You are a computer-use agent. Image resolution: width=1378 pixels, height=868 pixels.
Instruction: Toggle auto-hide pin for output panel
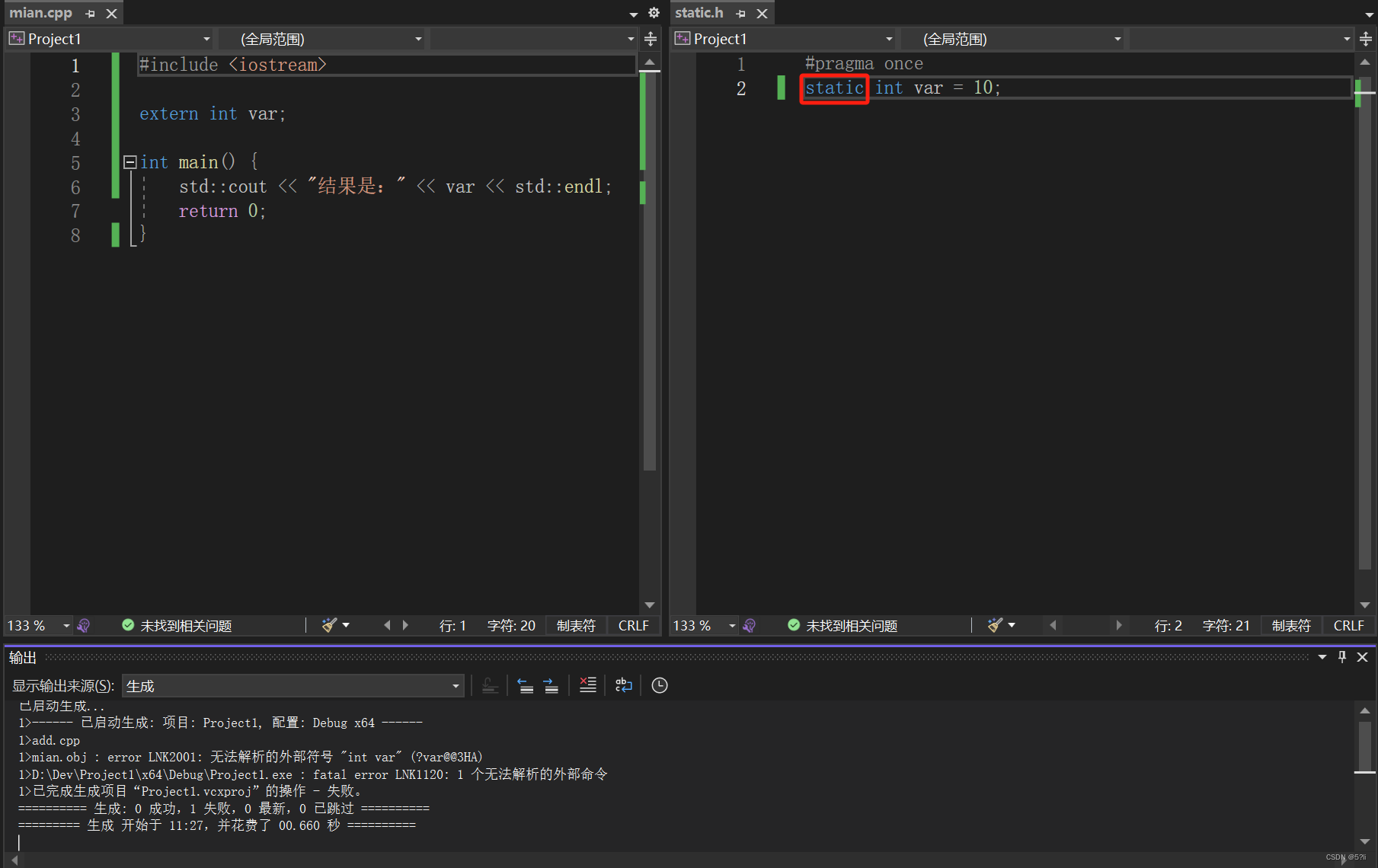point(1342,657)
